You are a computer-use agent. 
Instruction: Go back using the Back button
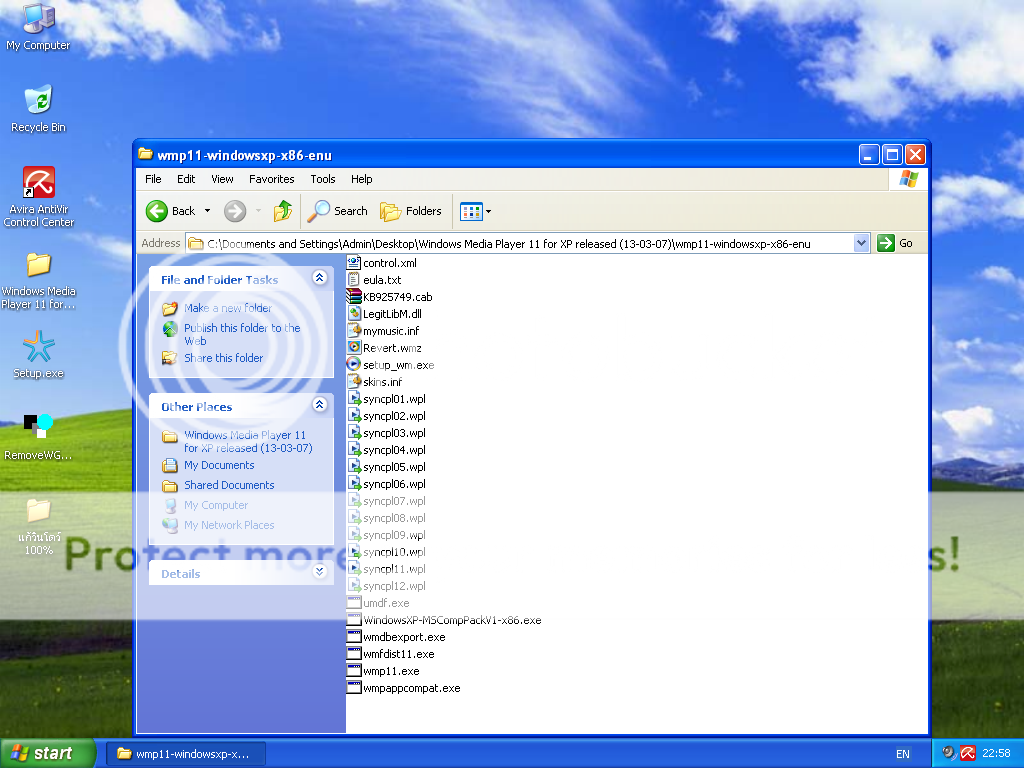click(170, 211)
